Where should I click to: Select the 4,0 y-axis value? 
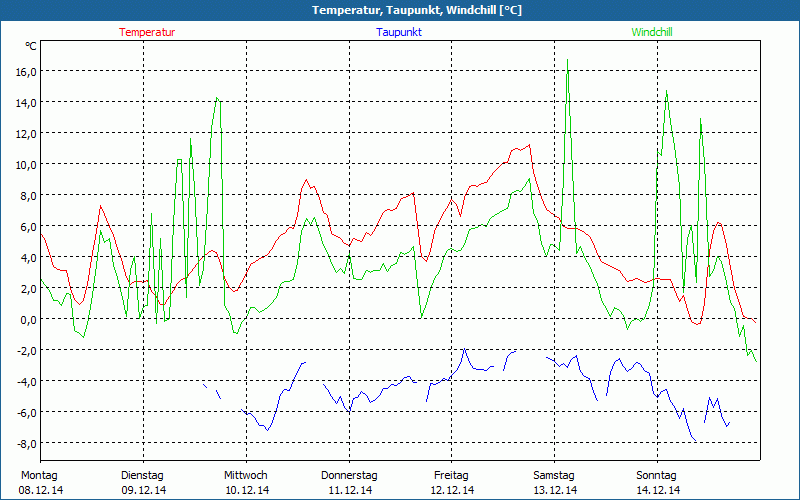pos(28,258)
